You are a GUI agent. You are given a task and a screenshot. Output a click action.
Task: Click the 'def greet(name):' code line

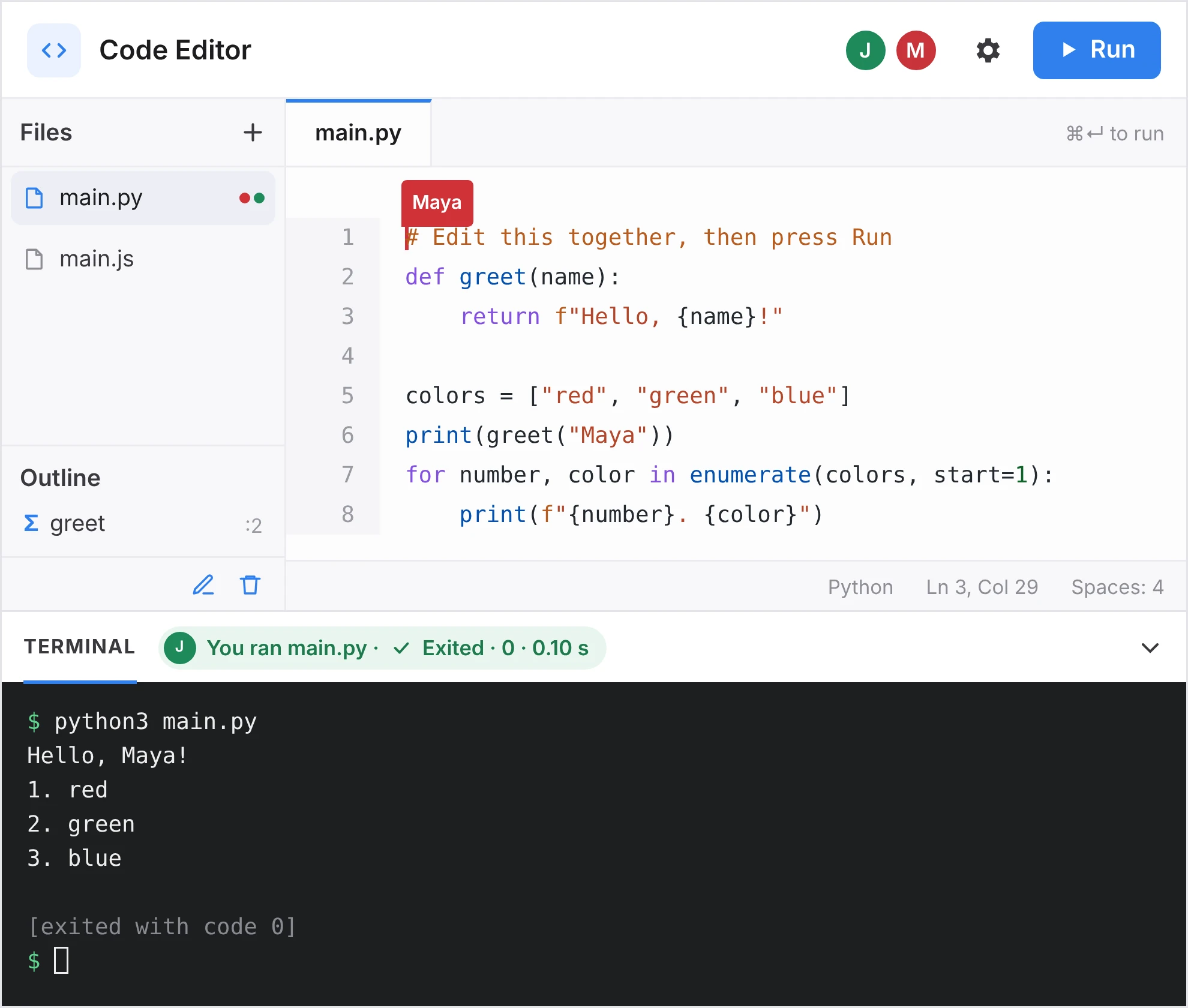pyautogui.click(x=513, y=277)
